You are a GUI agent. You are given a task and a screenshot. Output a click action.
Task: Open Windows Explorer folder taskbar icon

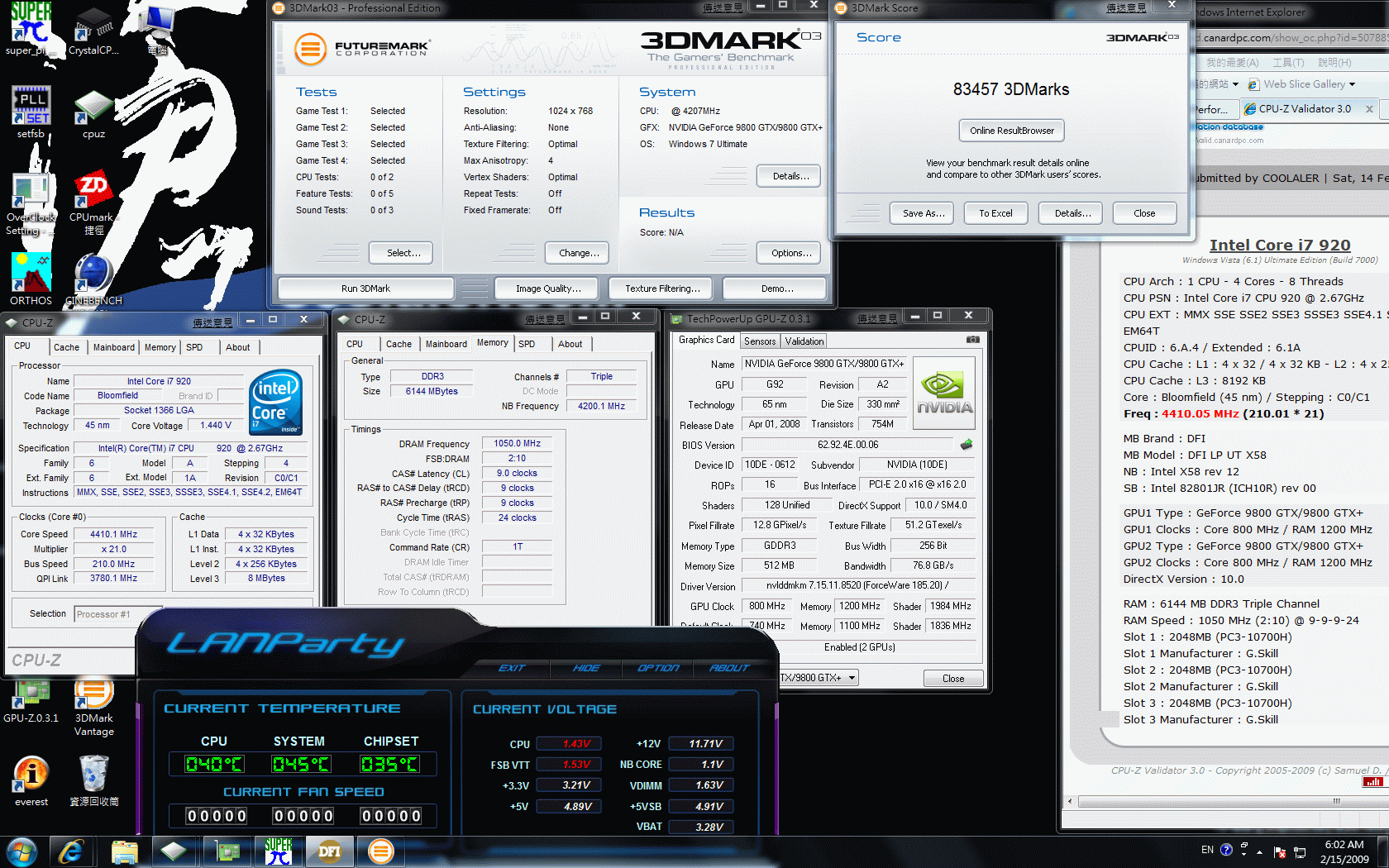124,851
